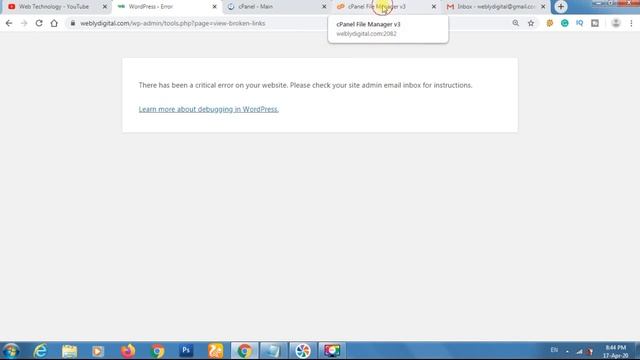Open Windows Explorer folder in taskbar
This screenshot has width=640, height=360.
click(69, 351)
